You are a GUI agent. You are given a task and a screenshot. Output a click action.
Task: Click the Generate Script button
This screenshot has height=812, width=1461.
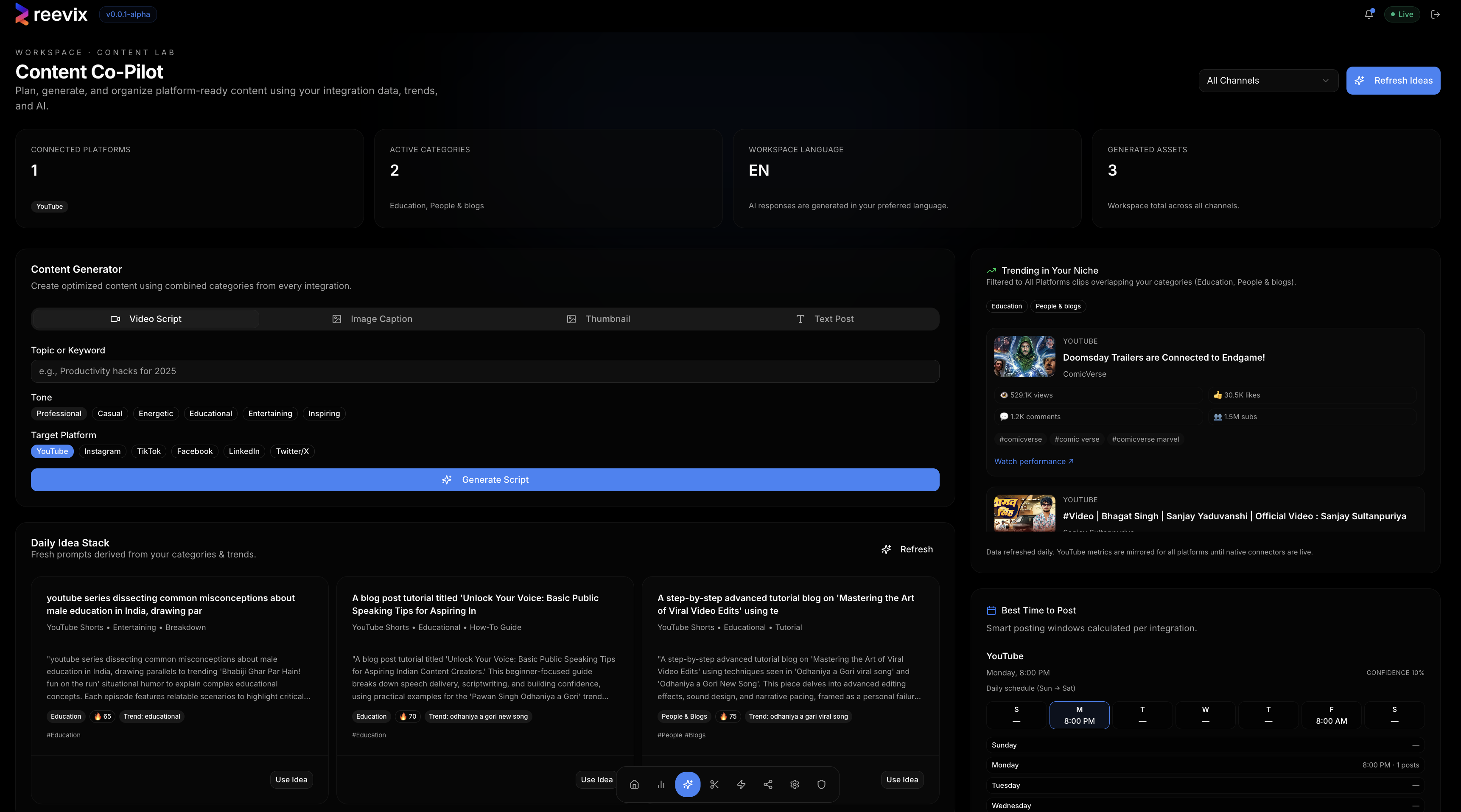[x=485, y=479]
